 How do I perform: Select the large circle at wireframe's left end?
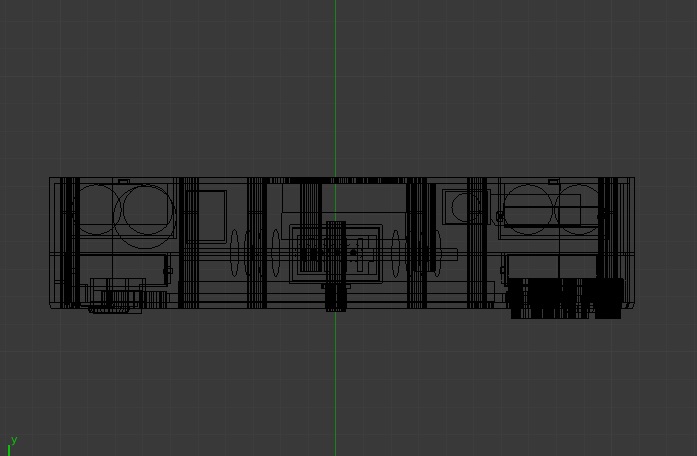tap(144, 216)
